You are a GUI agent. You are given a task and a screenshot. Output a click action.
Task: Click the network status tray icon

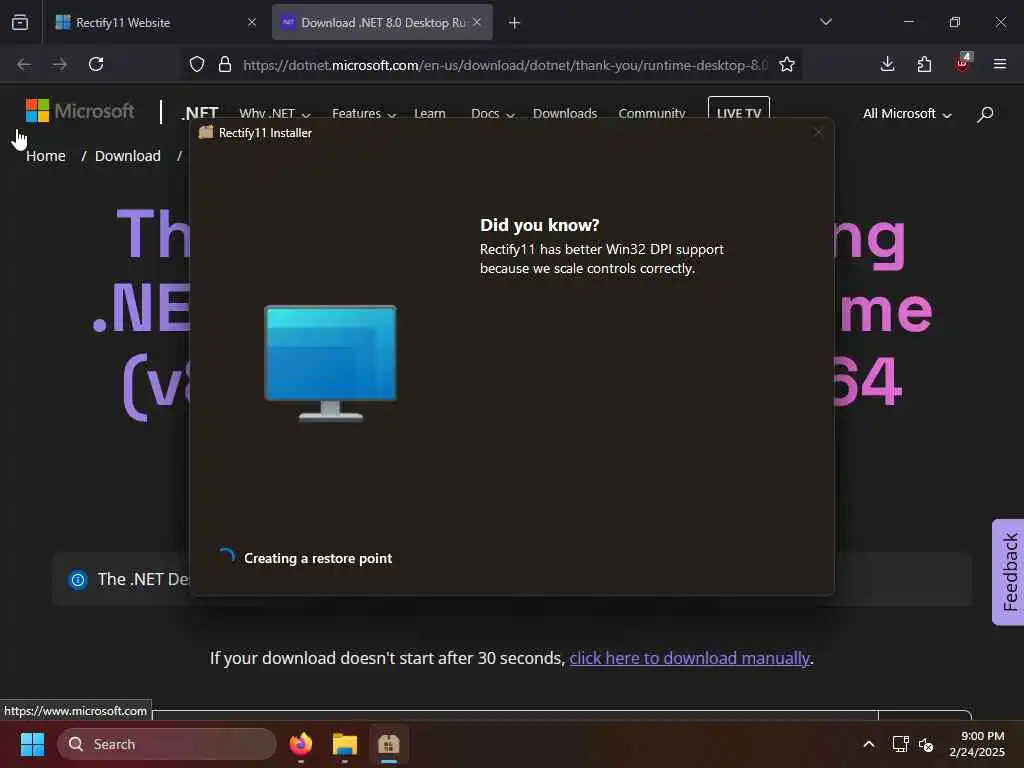[x=900, y=744]
